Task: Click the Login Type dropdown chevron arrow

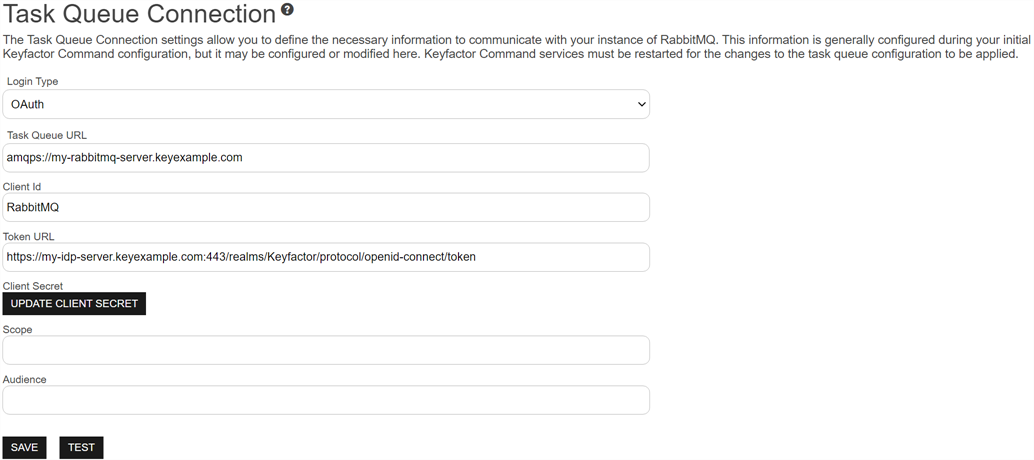Action: [641, 104]
